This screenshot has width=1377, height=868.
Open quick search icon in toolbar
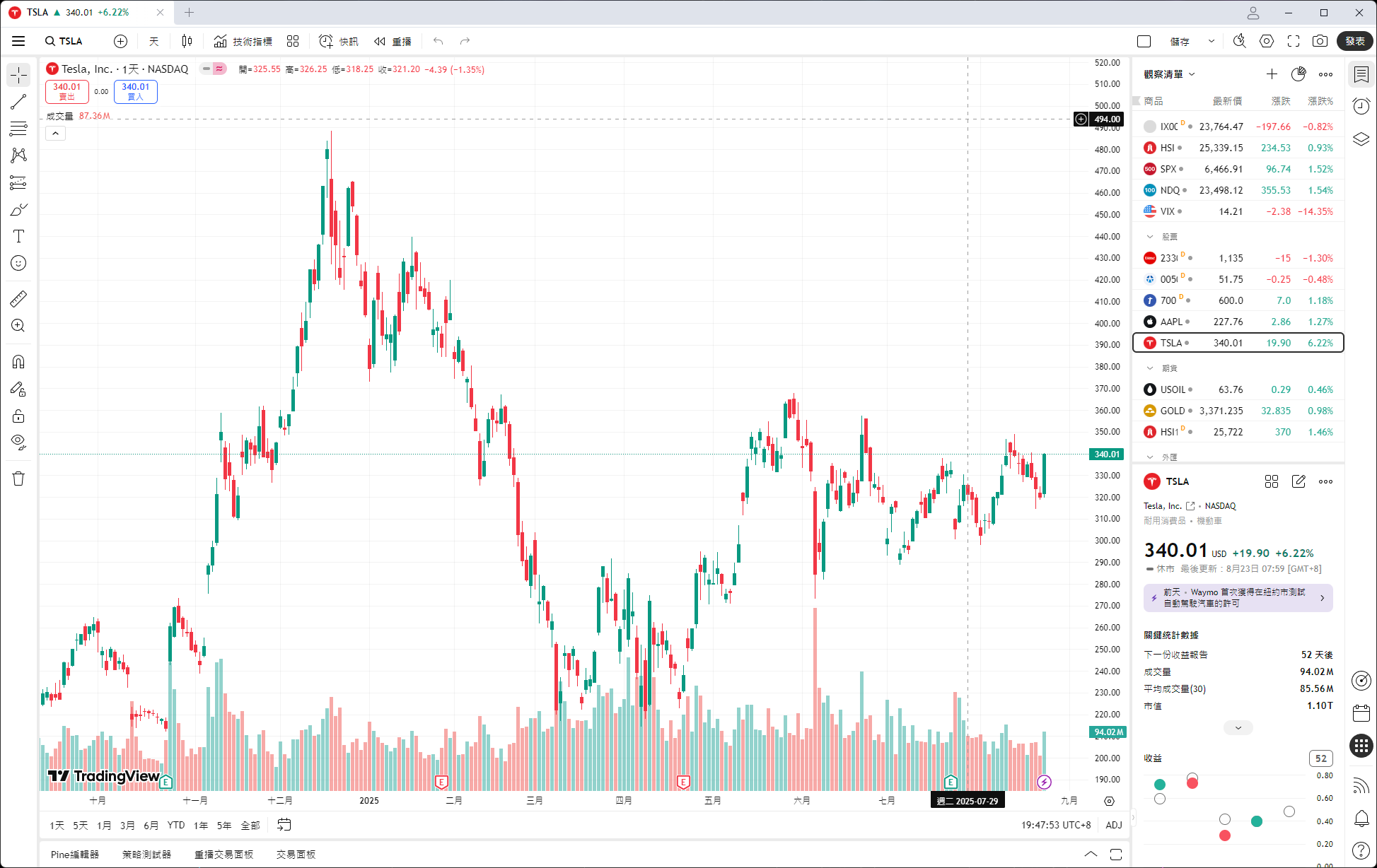(x=1239, y=41)
